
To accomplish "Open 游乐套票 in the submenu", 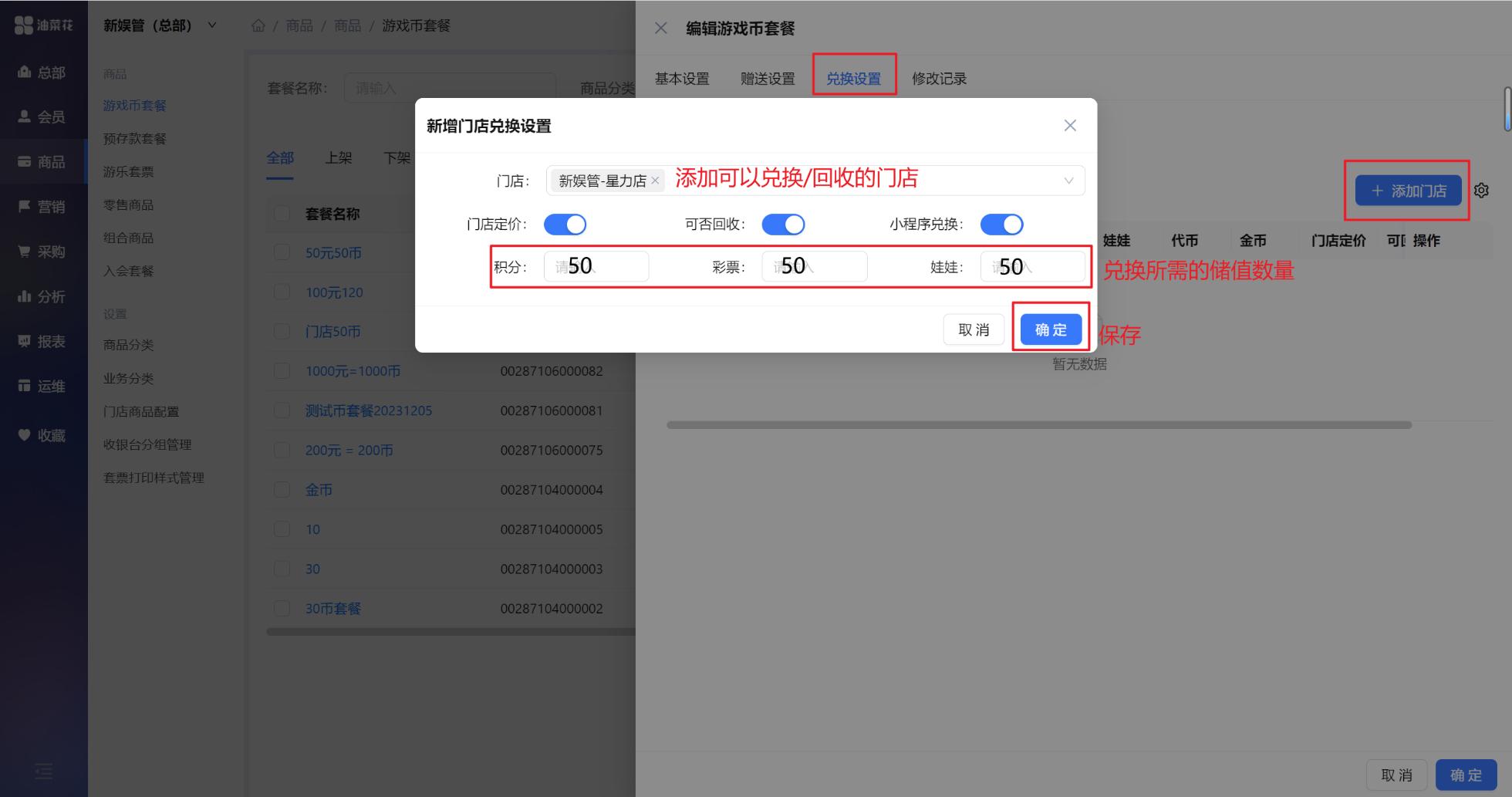I will (128, 172).
